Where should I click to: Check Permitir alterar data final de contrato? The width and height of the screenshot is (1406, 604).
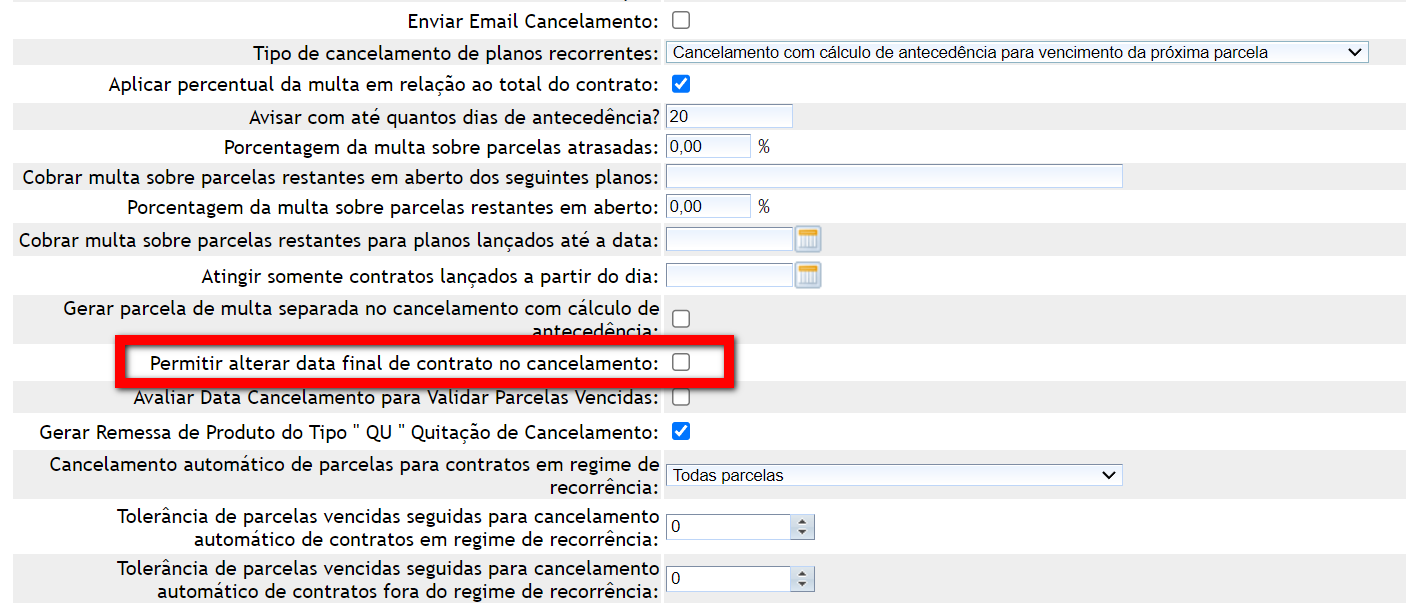point(681,362)
